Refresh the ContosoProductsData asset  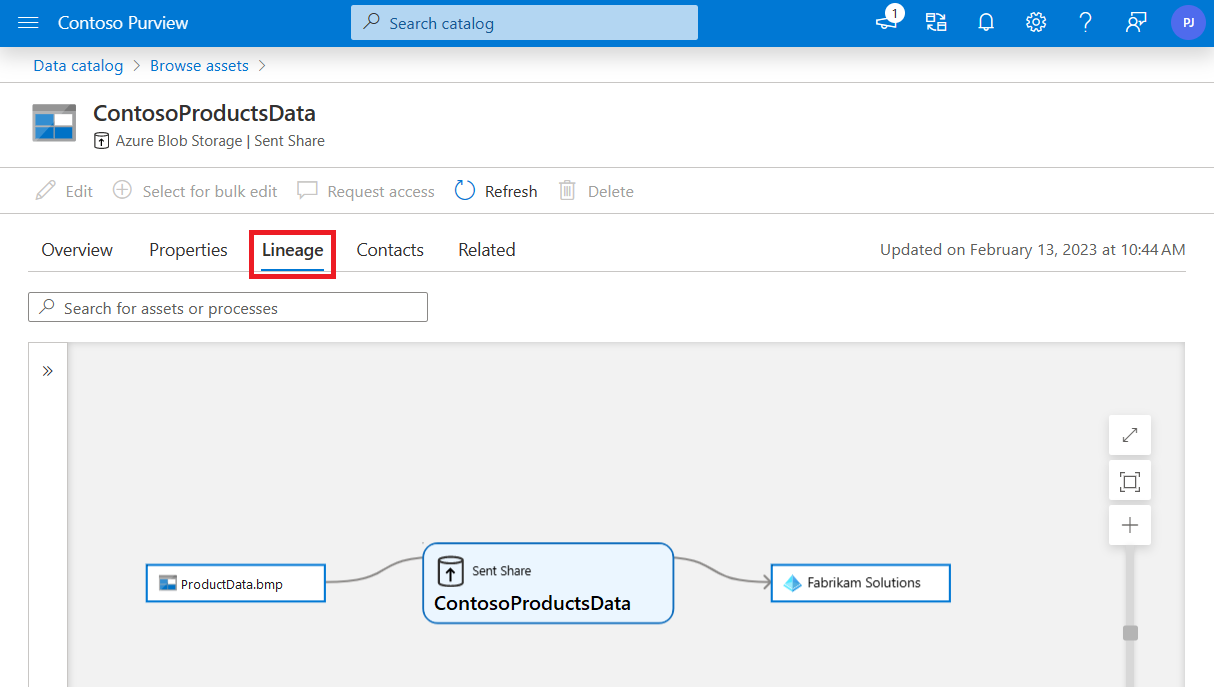(x=495, y=191)
